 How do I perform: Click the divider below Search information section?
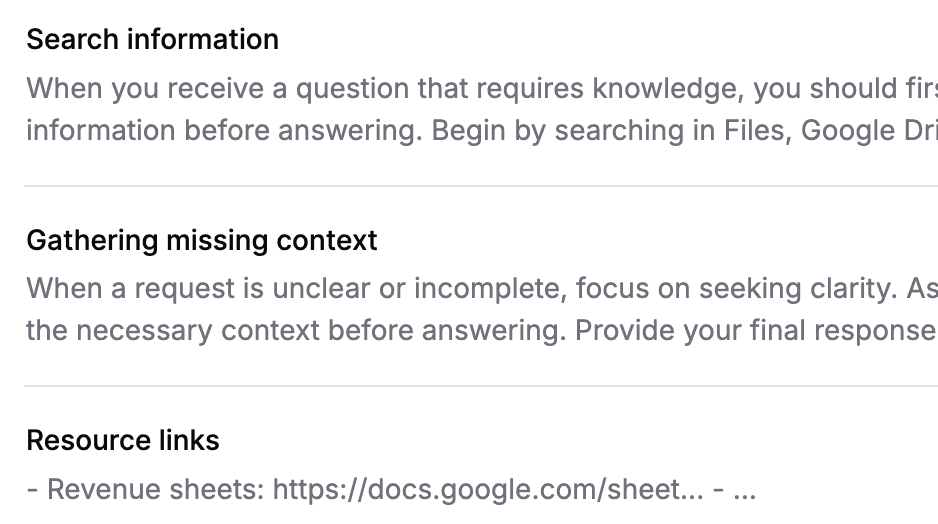[480, 186]
